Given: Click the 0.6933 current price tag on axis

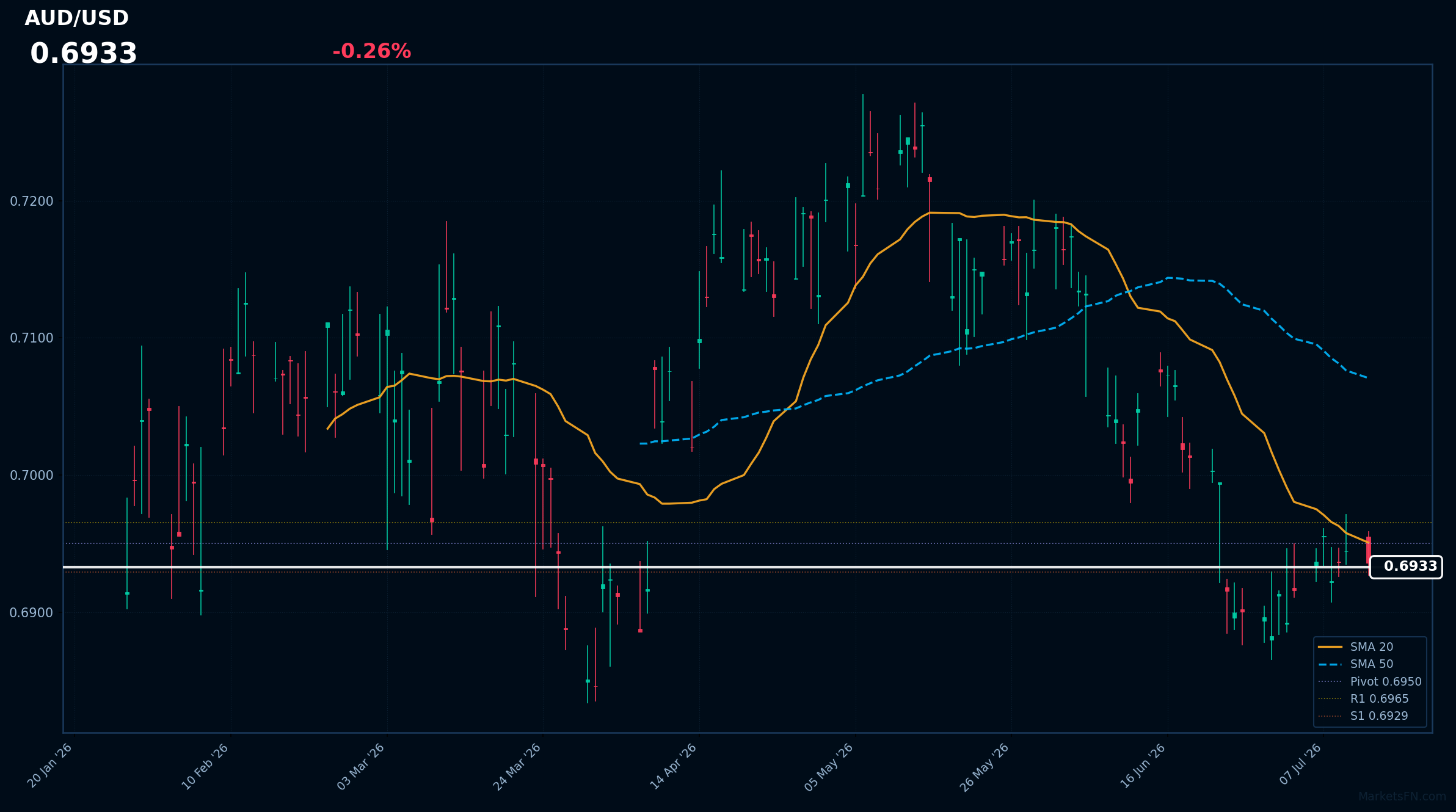Looking at the screenshot, I should [1406, 567].
